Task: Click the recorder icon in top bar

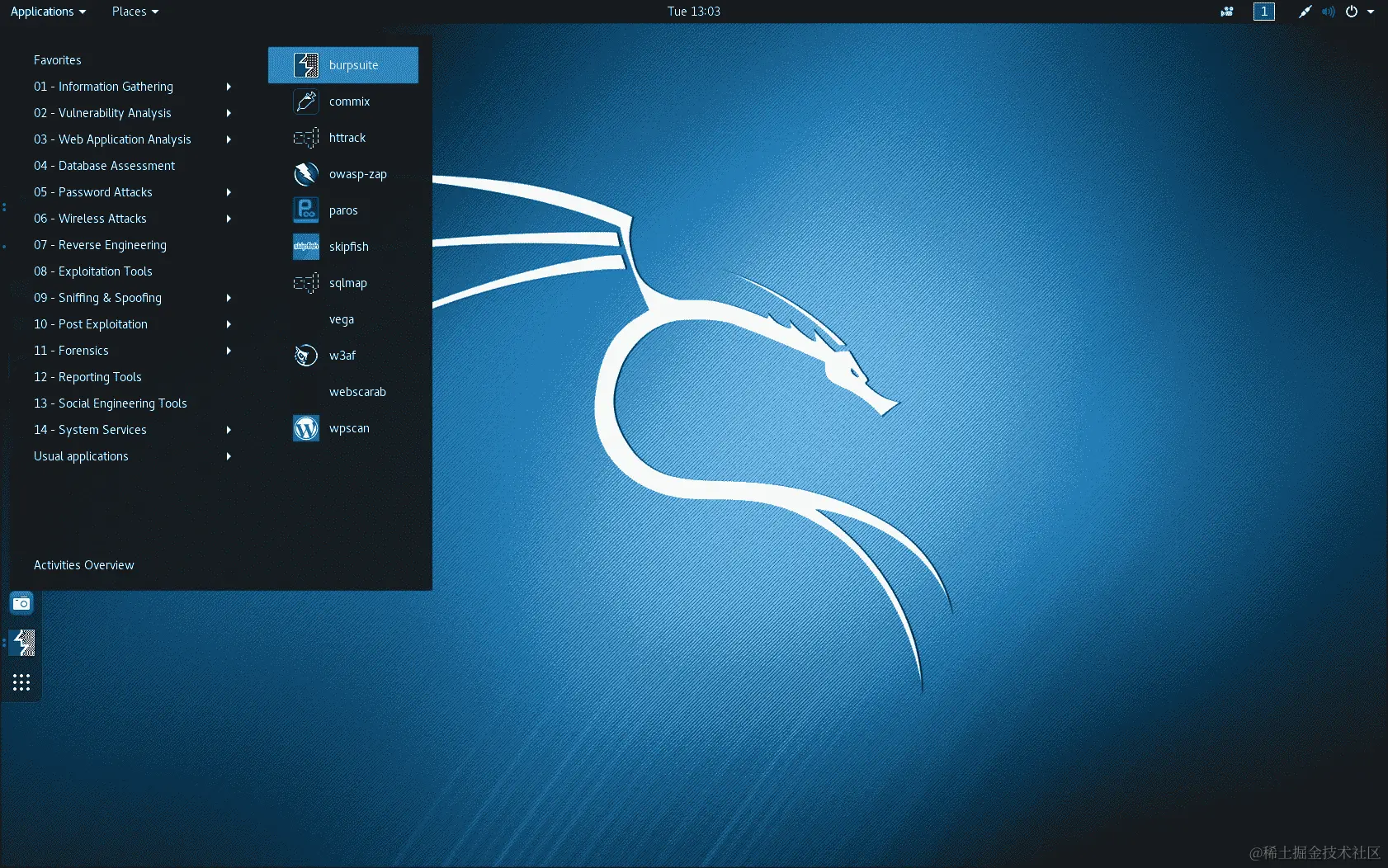Action: [x=1227, y=12]
